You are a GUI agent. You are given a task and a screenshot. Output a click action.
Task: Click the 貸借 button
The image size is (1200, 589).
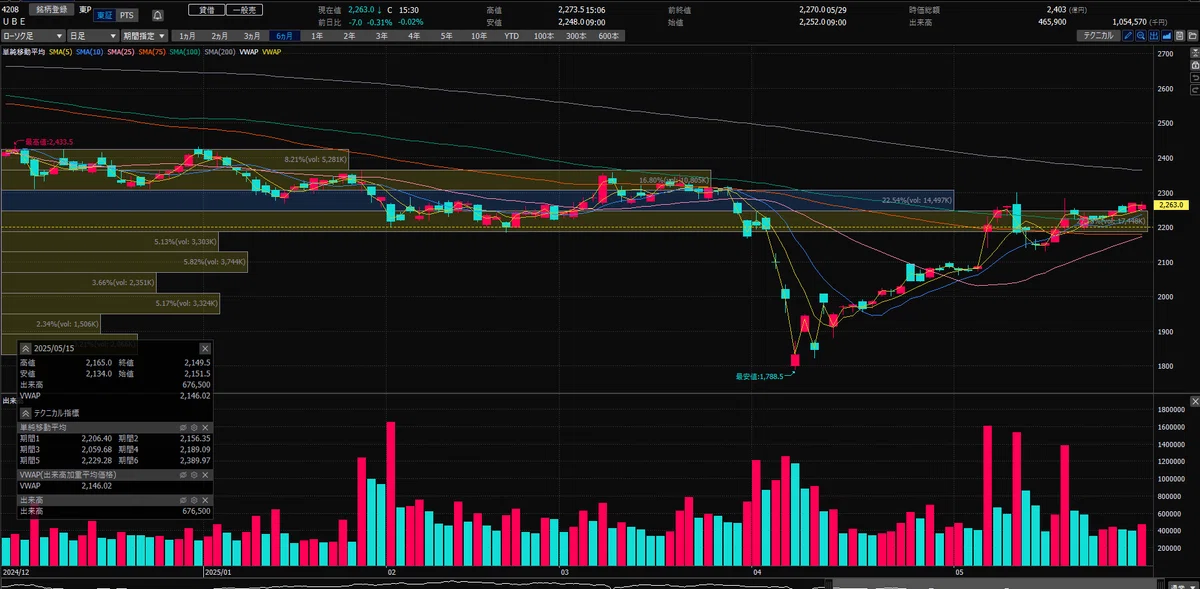[205, 8]
